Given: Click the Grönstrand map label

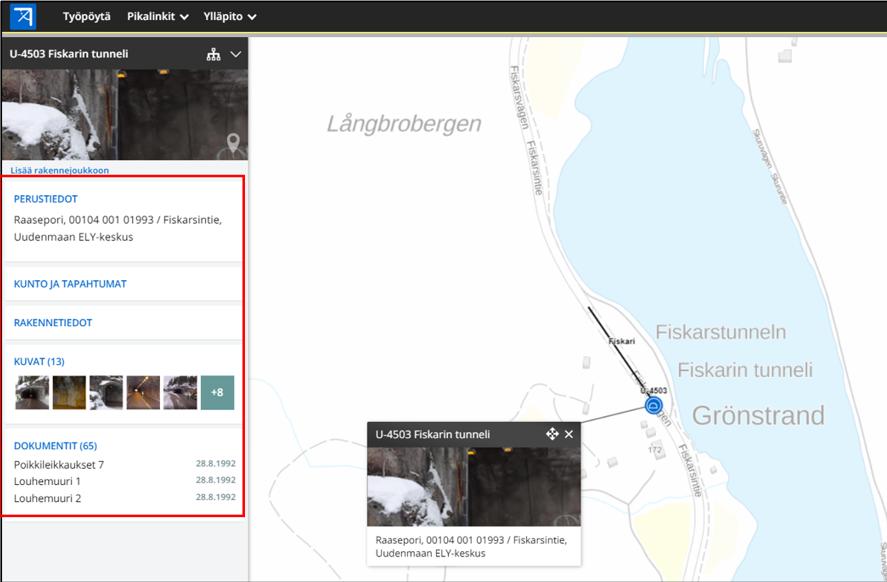Looking at the screenshot, I should (x=758, y=416).
